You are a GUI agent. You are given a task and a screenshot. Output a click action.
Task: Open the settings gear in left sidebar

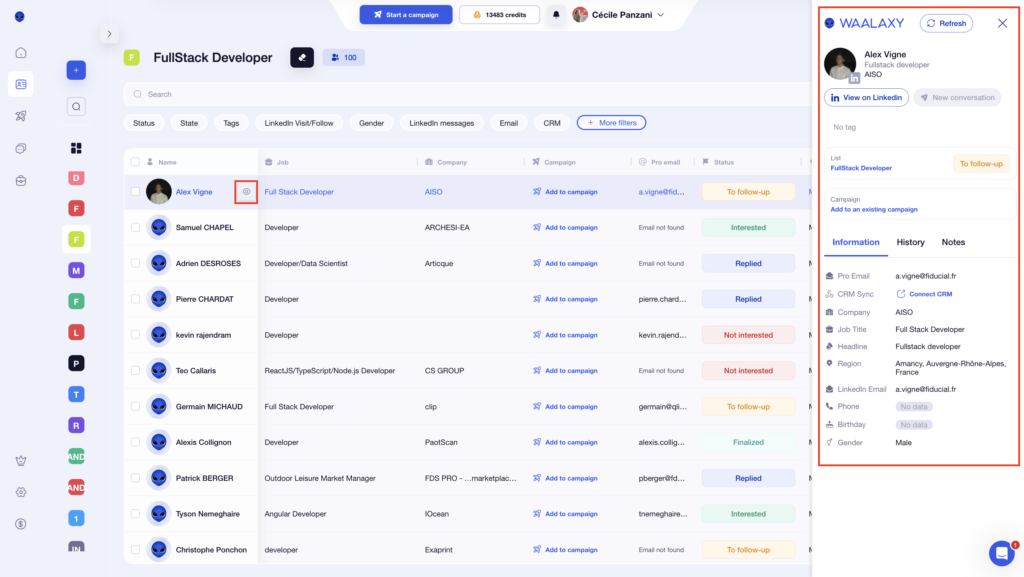[21, 492]
